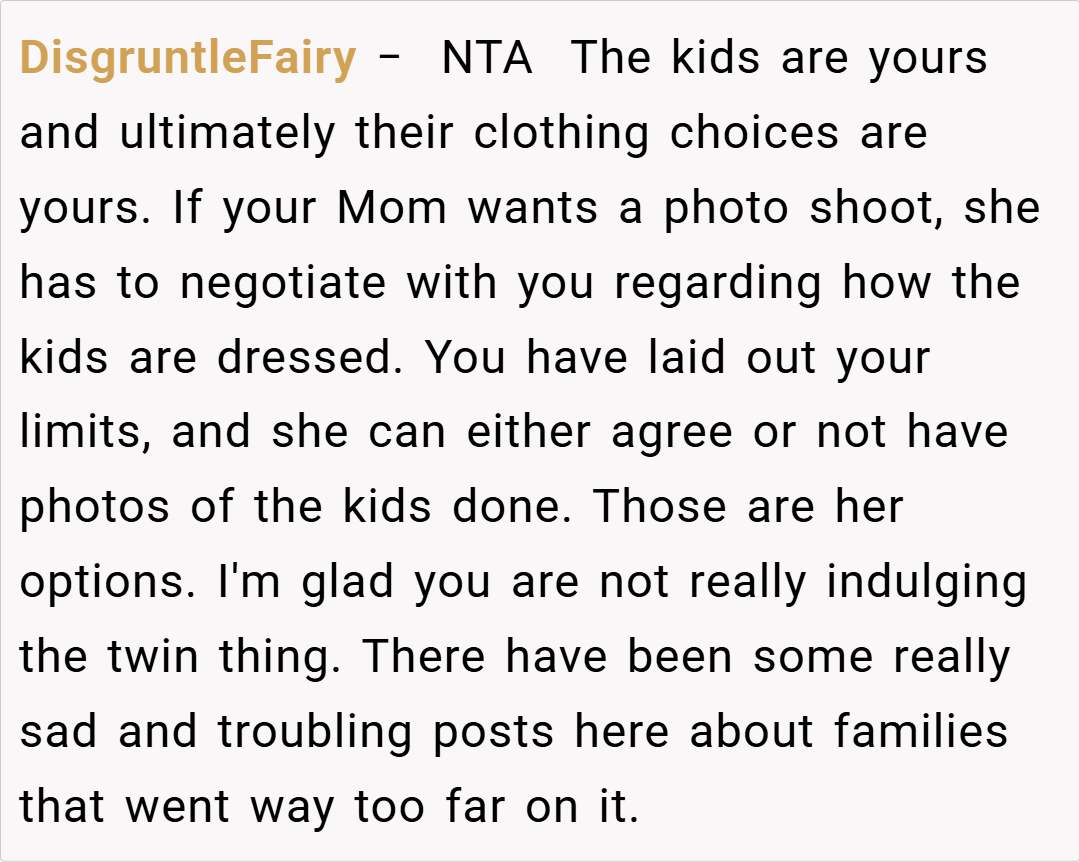Click the word "negotiate" in the comment

(283, 284)
